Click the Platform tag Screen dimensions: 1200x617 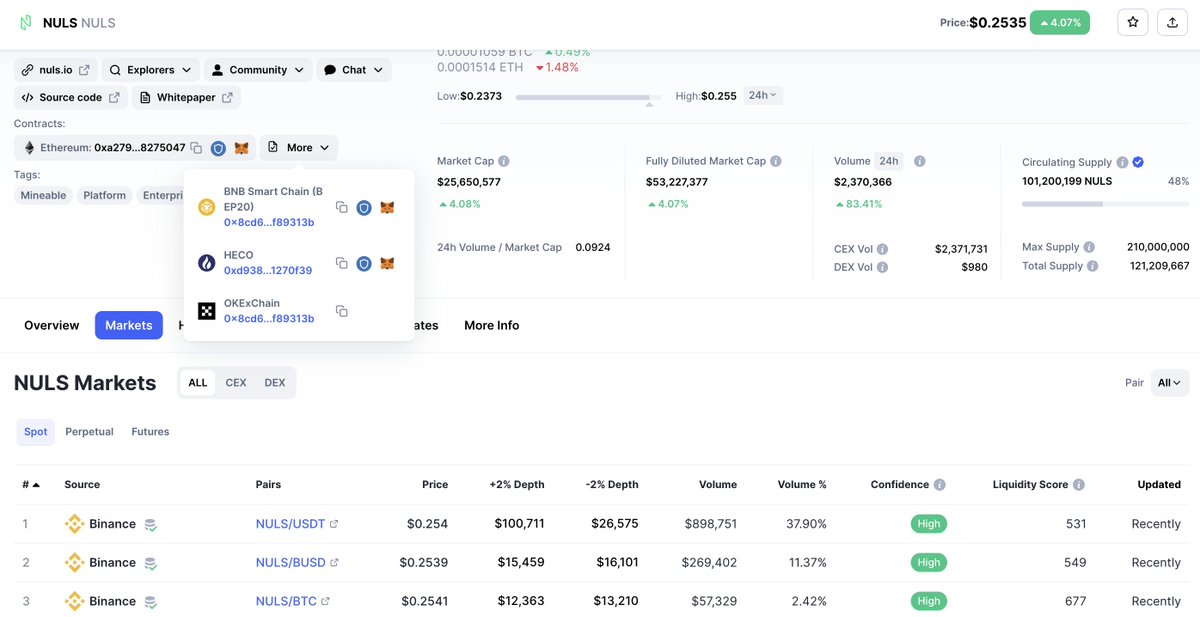(x=105, y=195)
